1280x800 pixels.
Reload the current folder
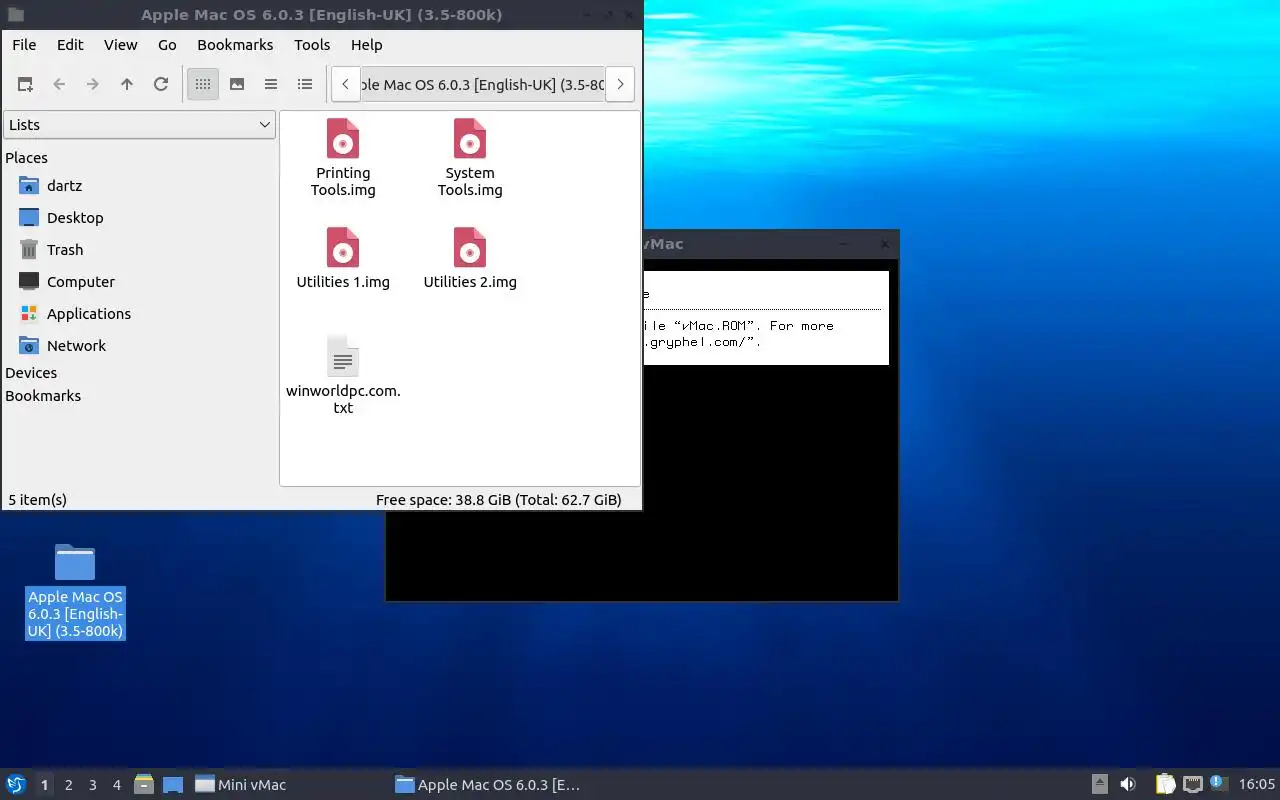click(161, 84)
